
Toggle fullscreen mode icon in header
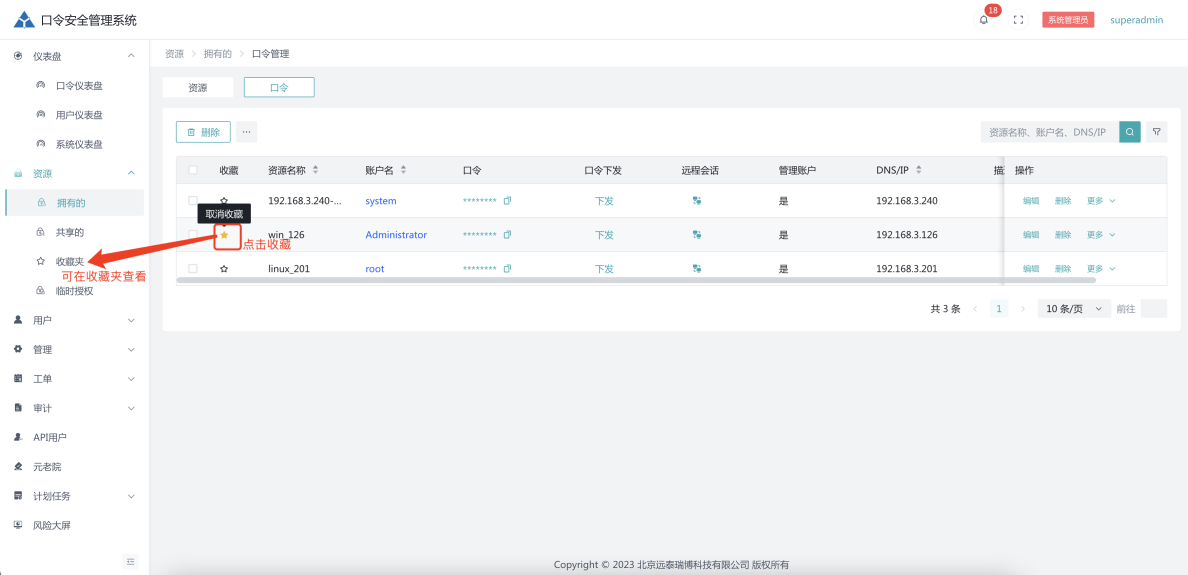[1018, 20]
